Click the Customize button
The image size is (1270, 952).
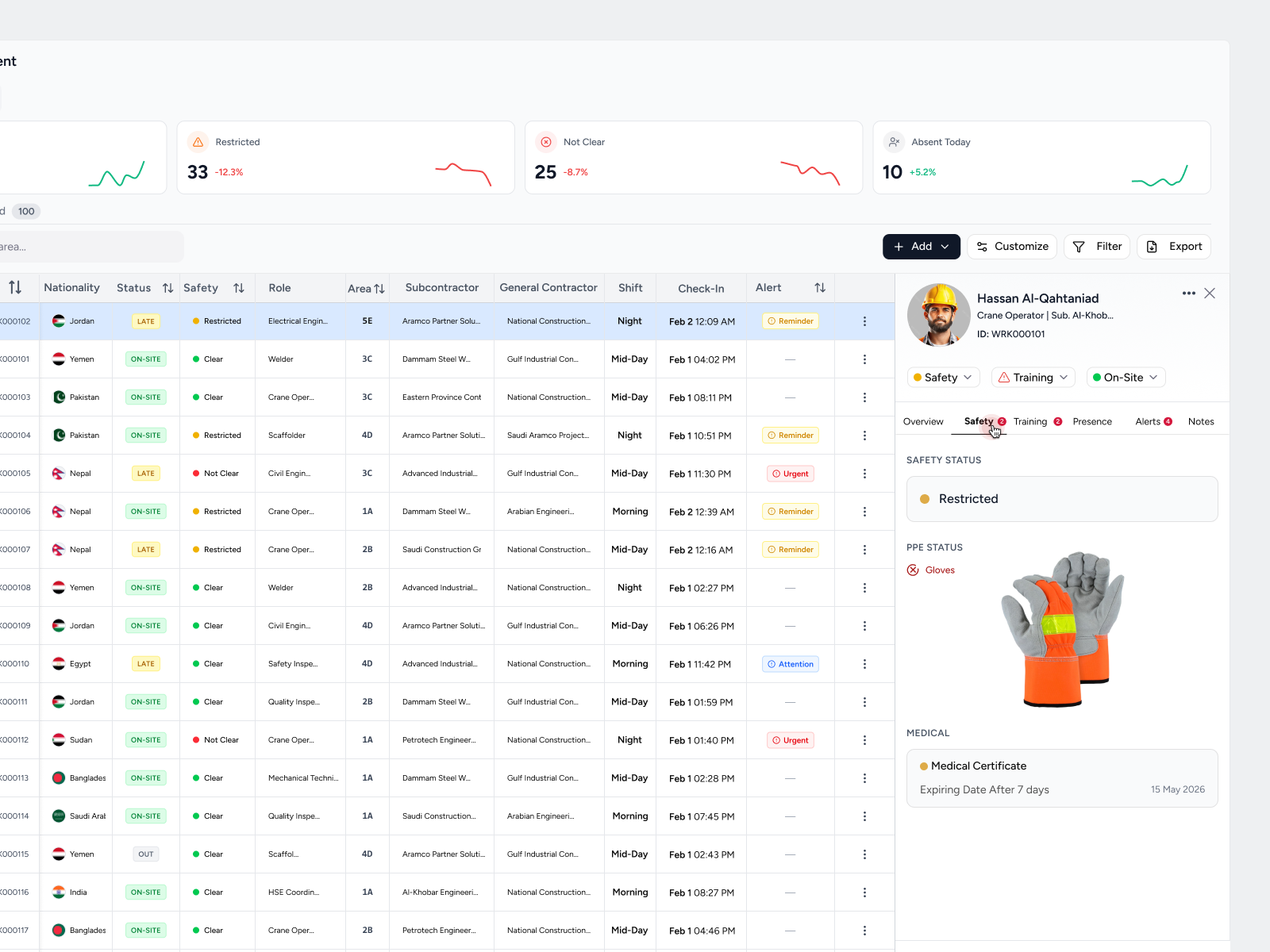pos(1012,246)
